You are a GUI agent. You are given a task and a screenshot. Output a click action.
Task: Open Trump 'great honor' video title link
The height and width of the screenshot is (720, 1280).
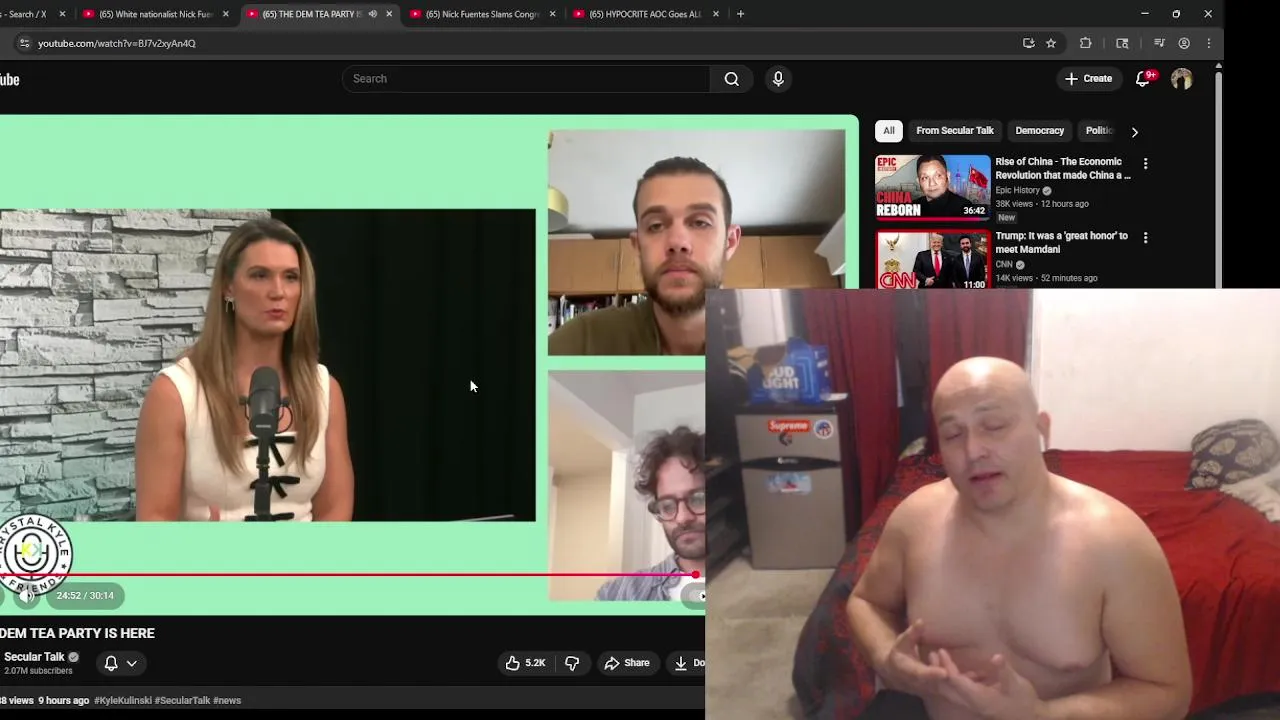(x=1061, y=243)
